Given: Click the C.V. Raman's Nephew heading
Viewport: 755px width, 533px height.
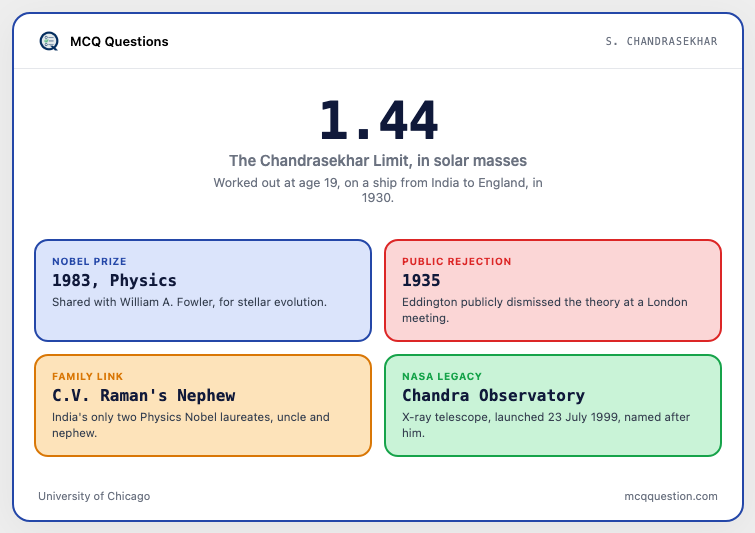Looking at the screenshot, I should (x=143, y=395).
